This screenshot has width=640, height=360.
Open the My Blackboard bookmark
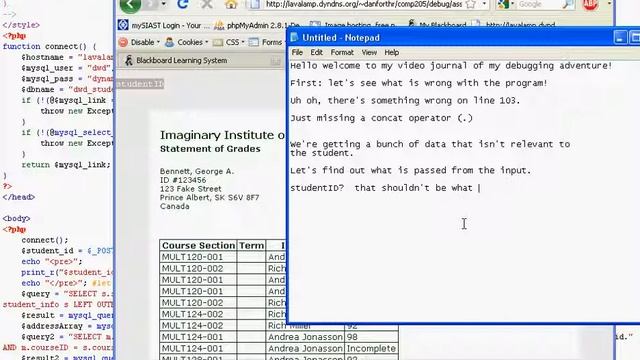[x=437, y=25]
